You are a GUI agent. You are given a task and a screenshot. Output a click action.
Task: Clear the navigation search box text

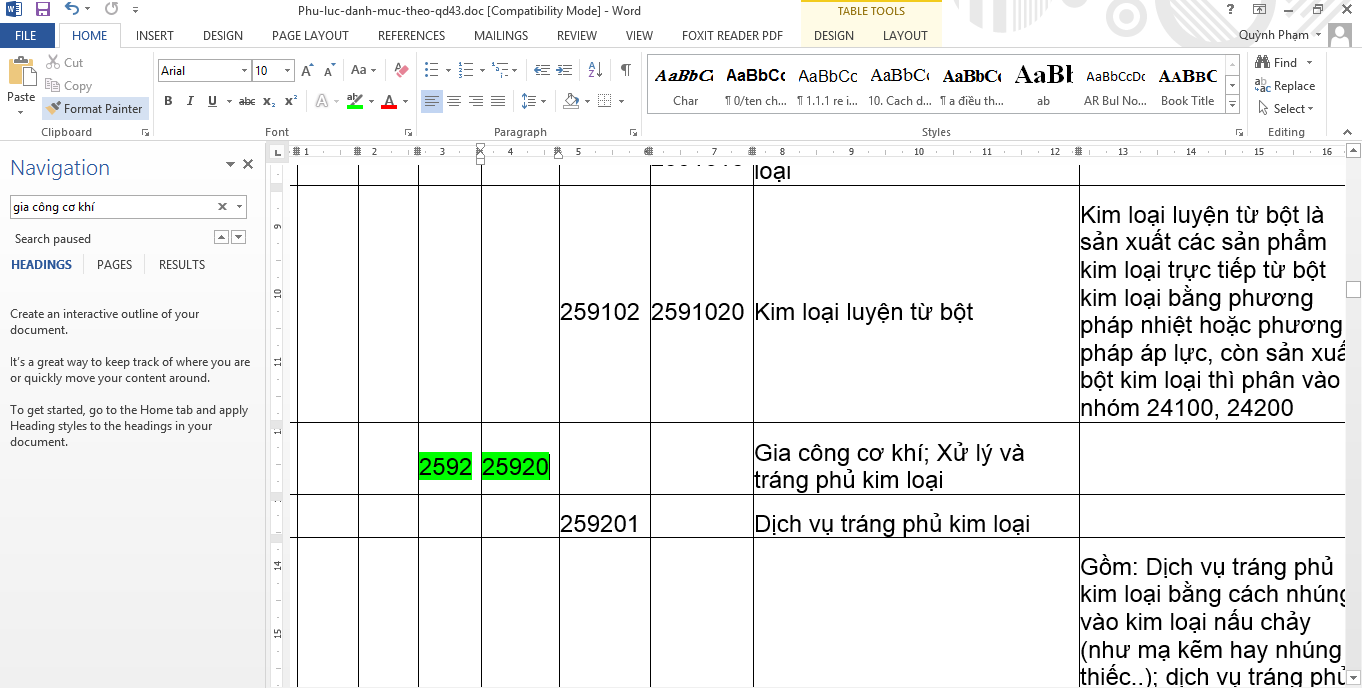(x=222, y=207)
